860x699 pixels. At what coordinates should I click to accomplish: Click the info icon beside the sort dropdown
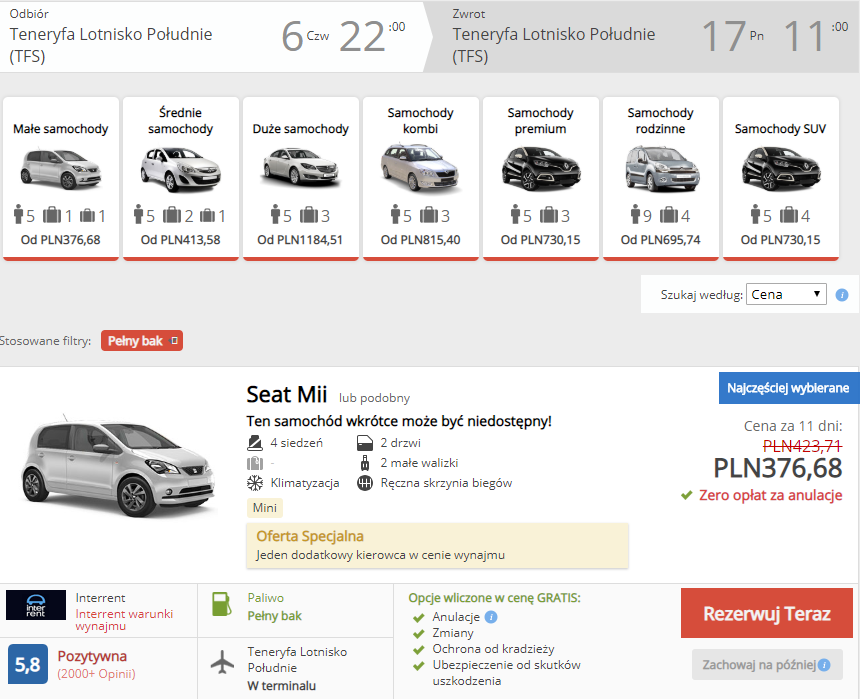(841, 295)
